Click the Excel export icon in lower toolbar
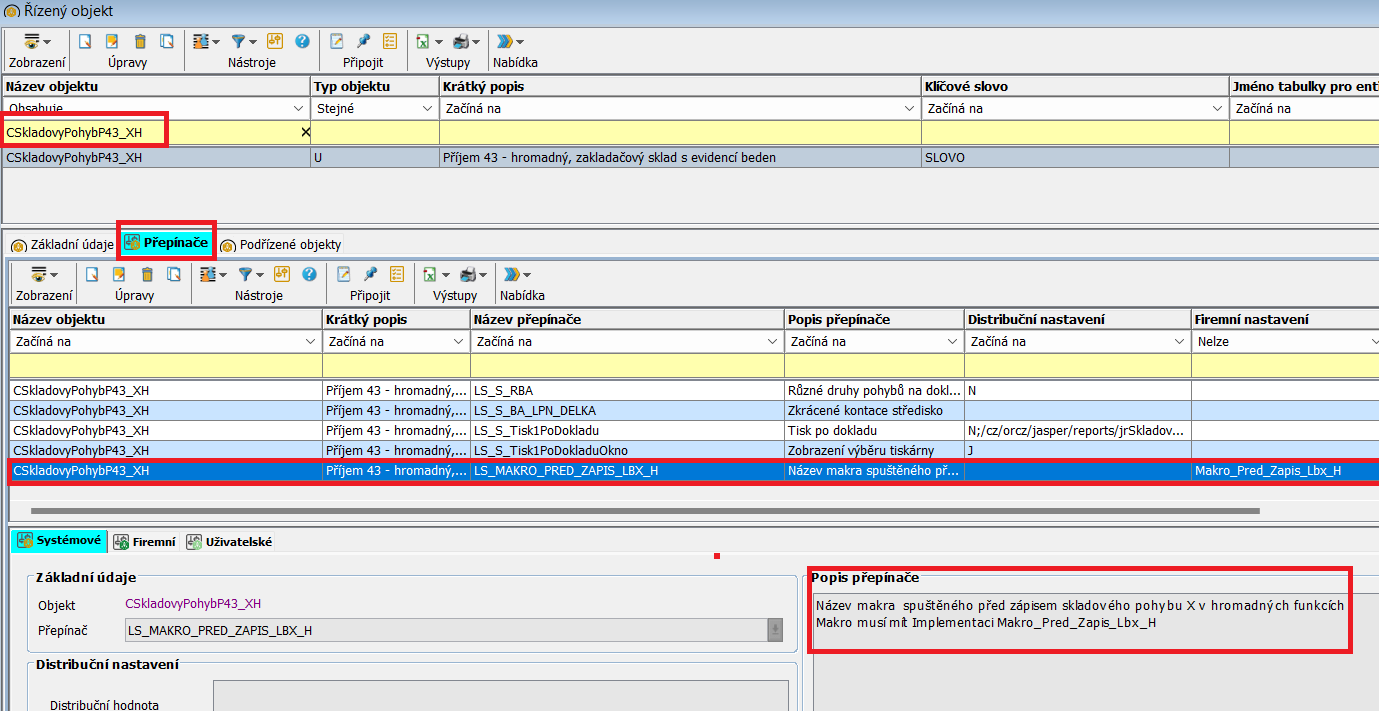Viewport: 1379px width, 711px height. point(430,274)
